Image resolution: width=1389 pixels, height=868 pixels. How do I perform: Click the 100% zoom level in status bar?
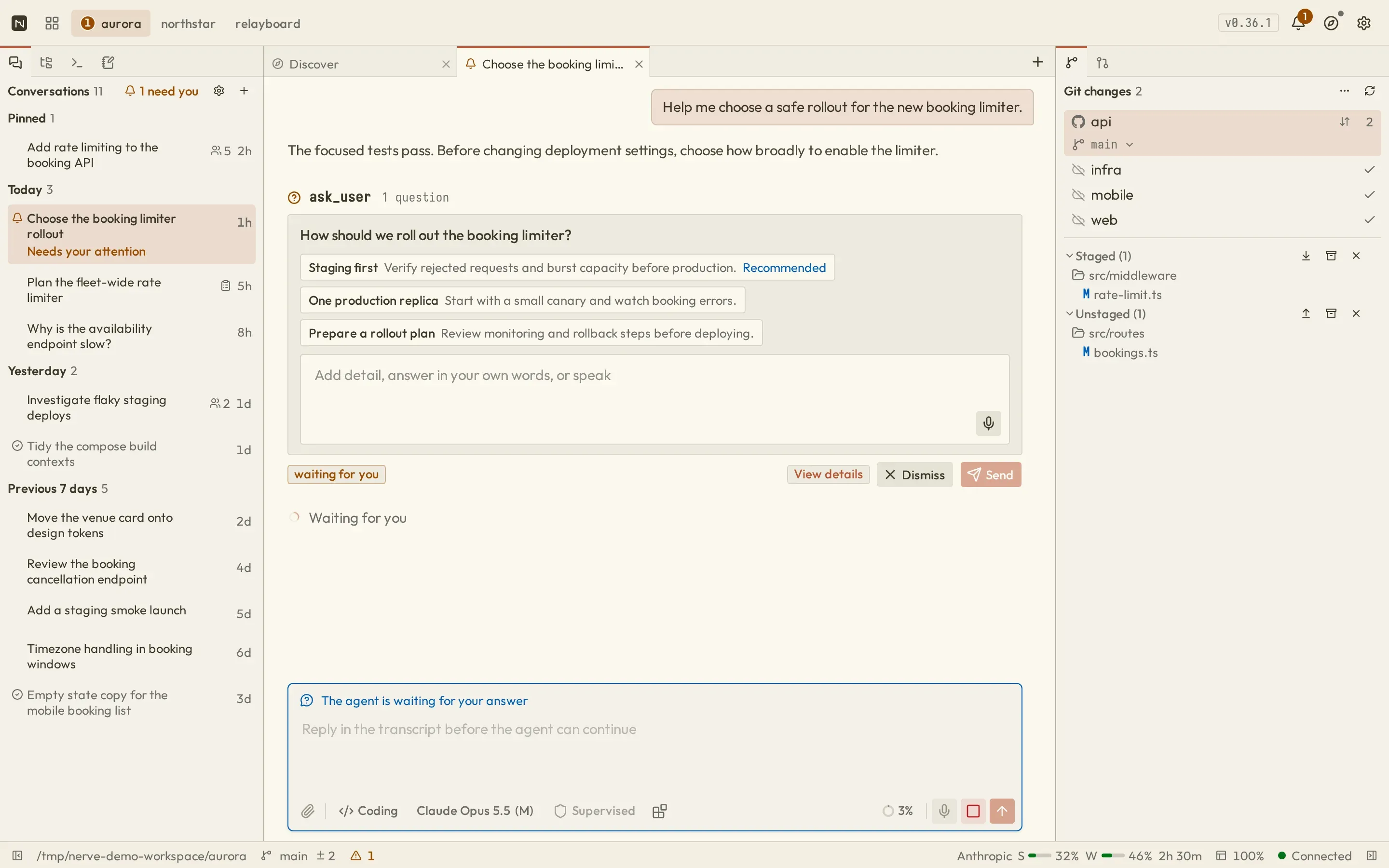tap(1240, 856)
